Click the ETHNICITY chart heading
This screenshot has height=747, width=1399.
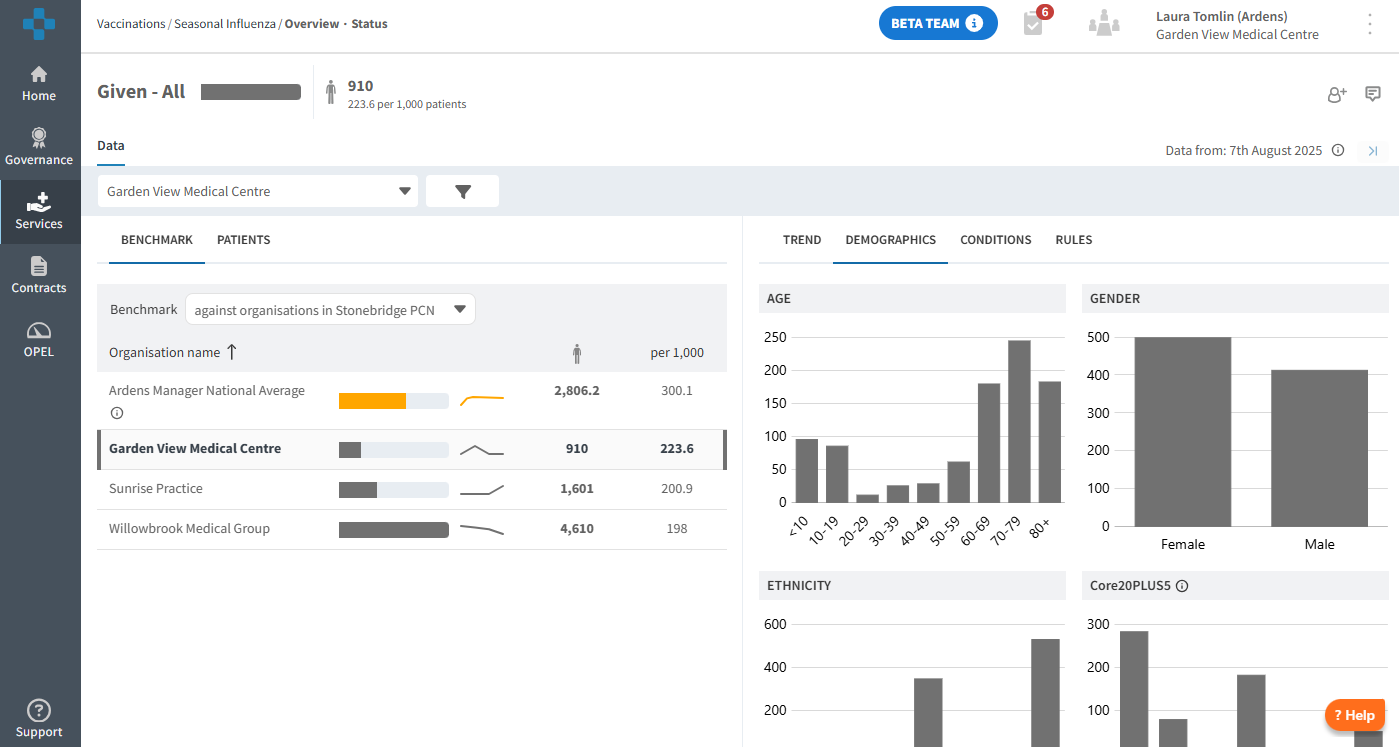[799, 586]
